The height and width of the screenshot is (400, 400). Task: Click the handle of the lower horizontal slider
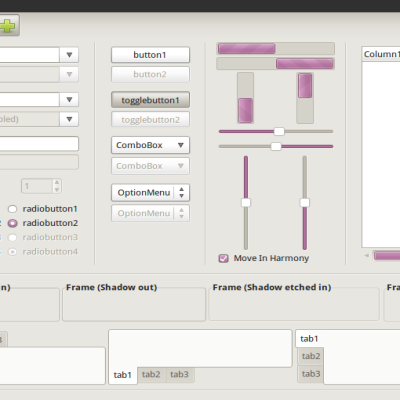[x=276, y=146]
